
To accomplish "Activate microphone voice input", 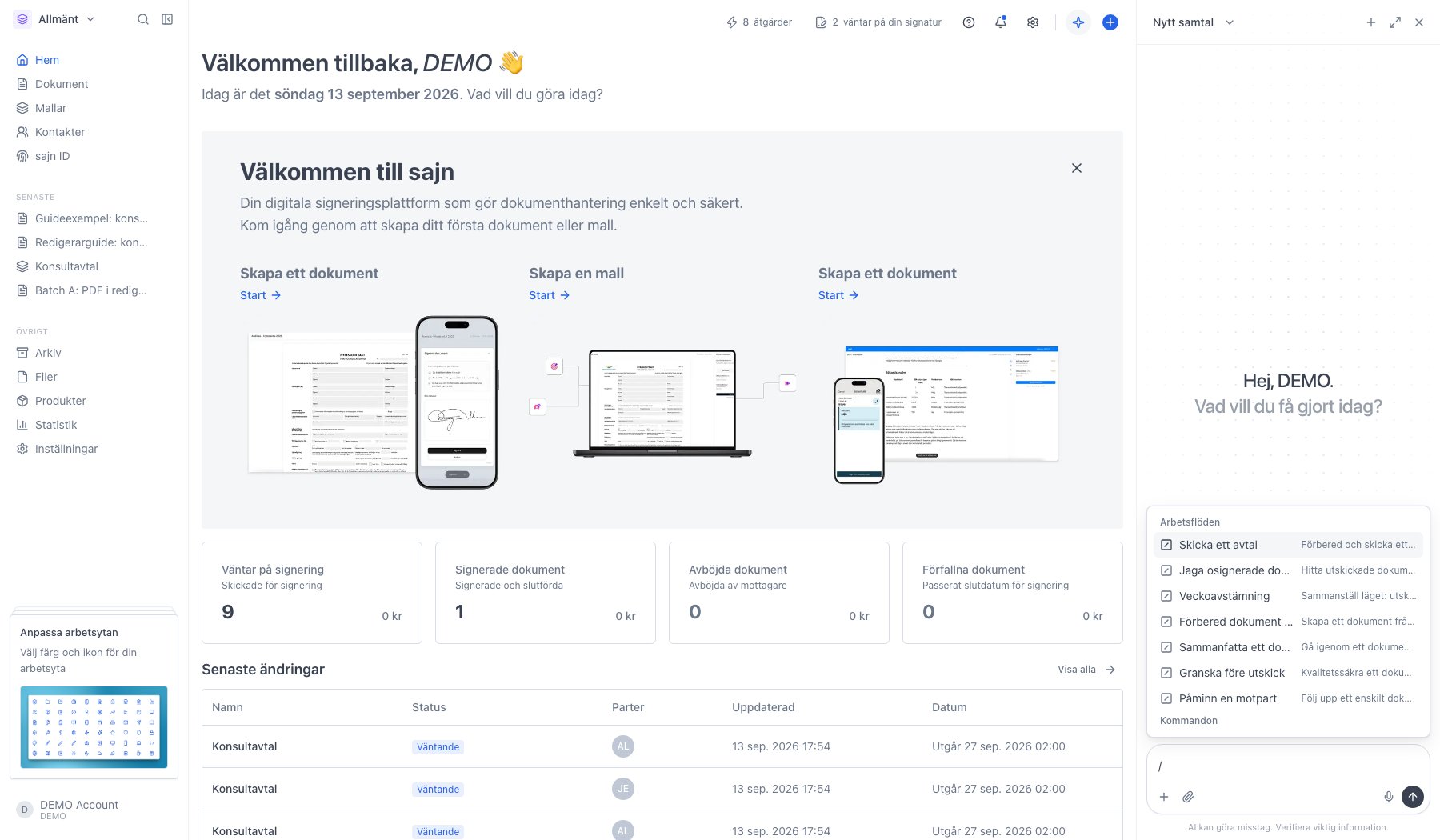I will coord(1389,797).
